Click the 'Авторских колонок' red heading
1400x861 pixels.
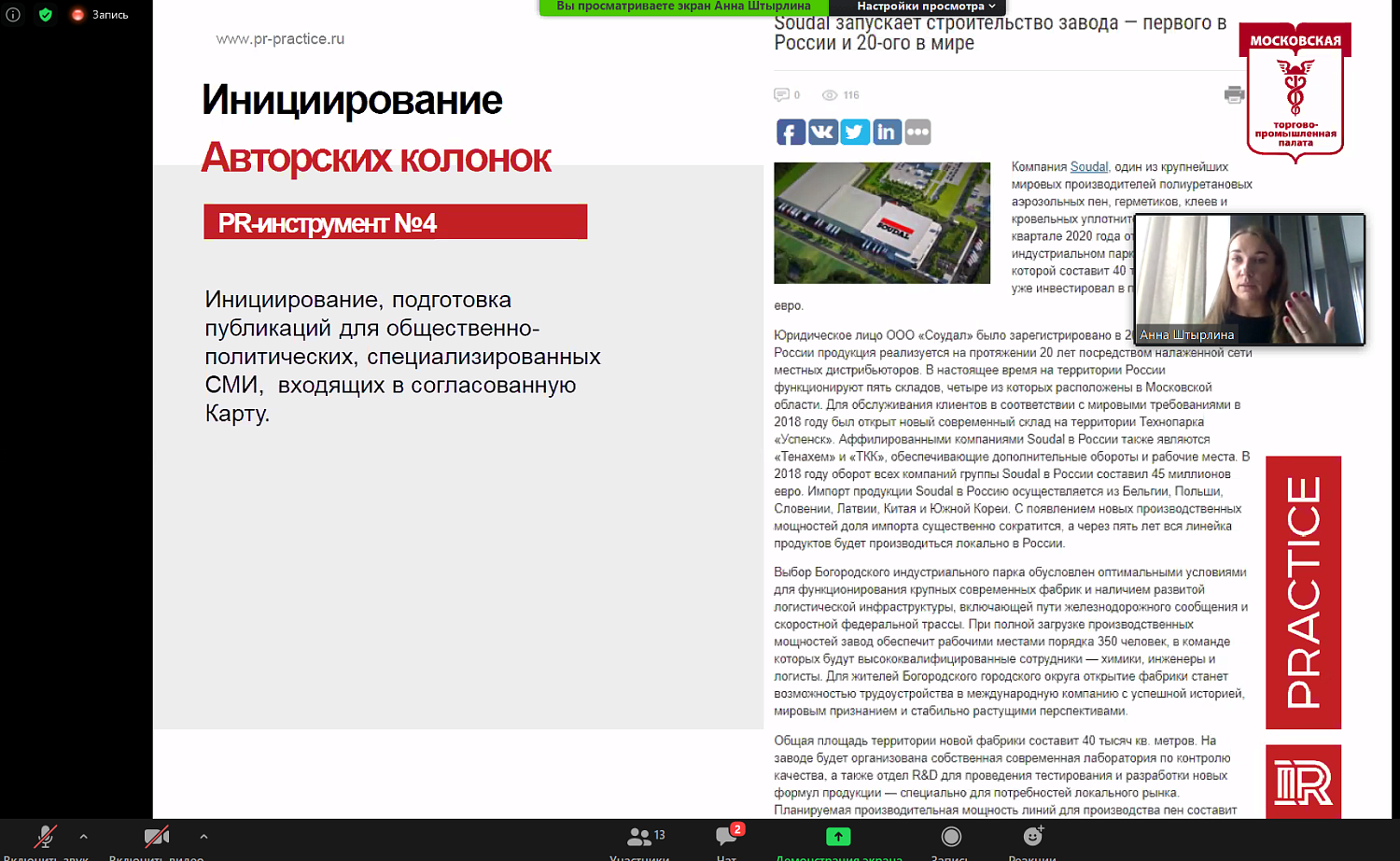tap(376, 158)
